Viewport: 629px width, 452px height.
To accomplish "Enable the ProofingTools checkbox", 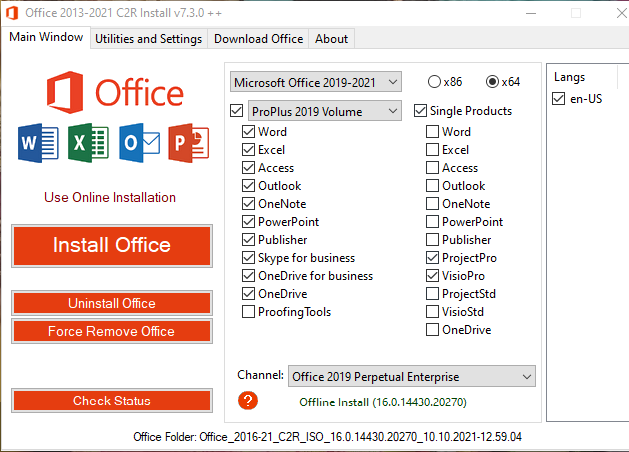I will point(249,312).
